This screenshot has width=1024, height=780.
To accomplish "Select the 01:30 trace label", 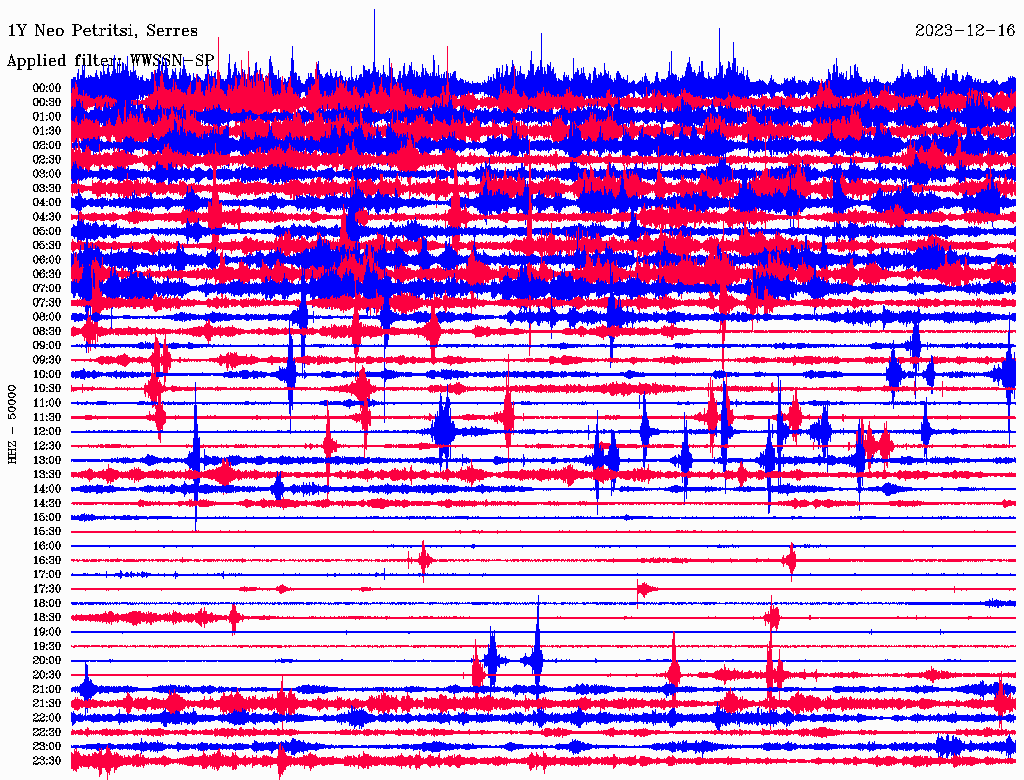I will pos(47,131).
